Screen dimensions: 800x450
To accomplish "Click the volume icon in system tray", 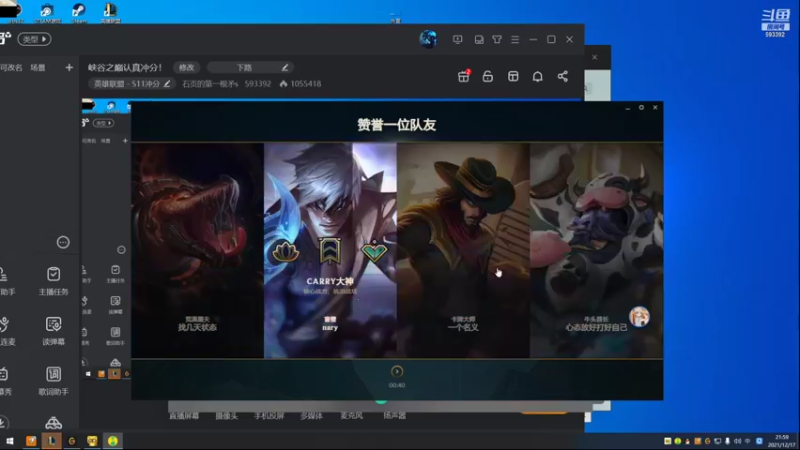I will coord(737,441).
